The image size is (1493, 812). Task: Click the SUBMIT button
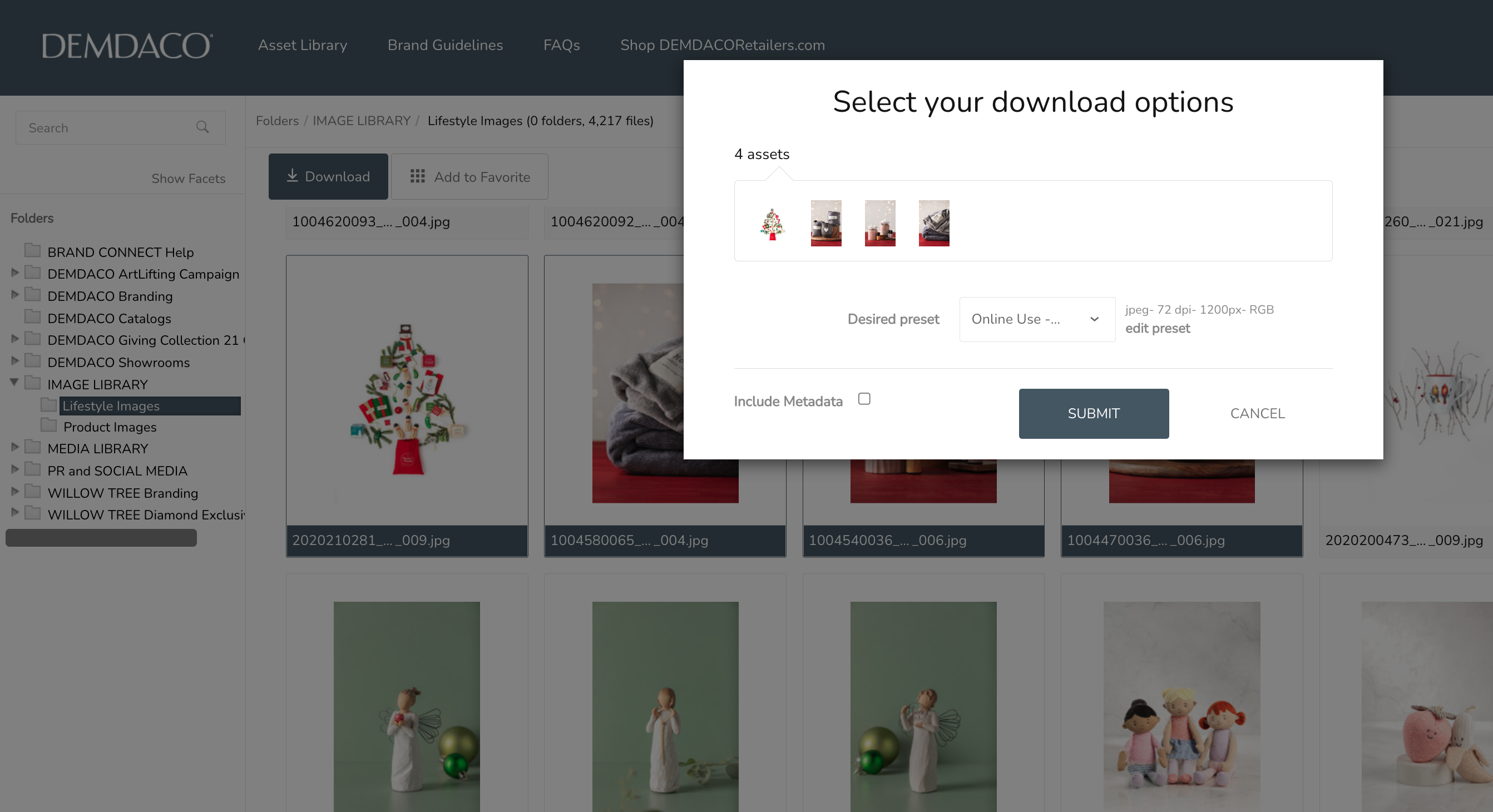pyautogui.click(x=1094, y=414)
